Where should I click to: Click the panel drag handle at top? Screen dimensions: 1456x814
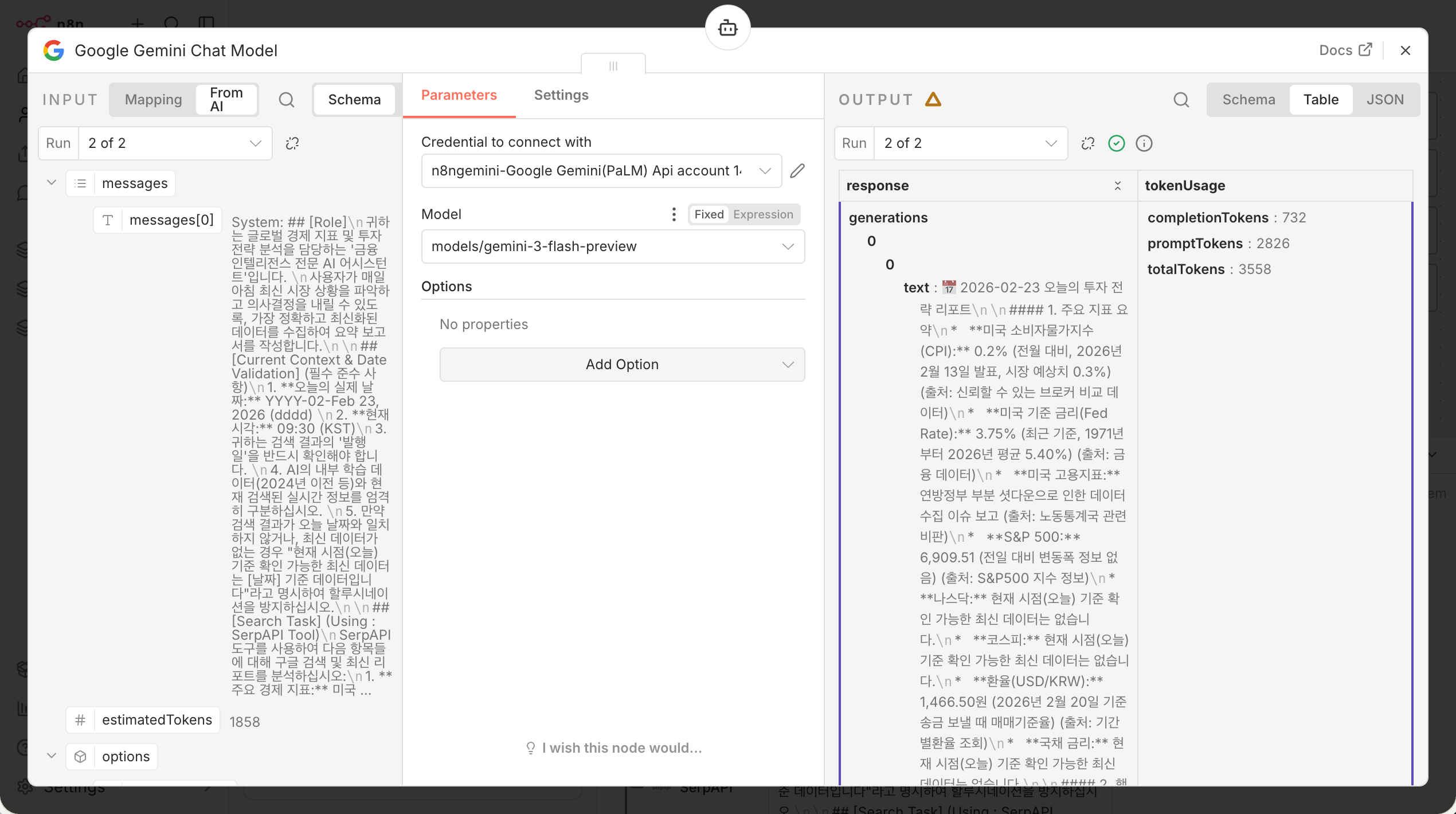tap(613, 66)
